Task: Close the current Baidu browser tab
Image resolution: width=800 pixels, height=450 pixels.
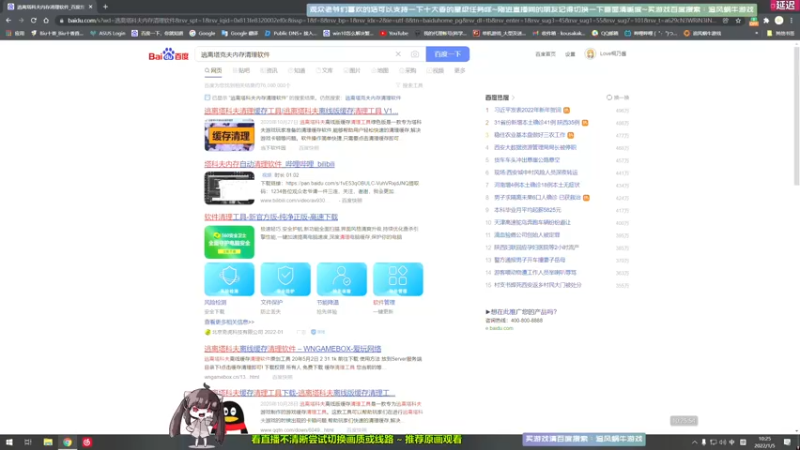Action: point(90,7)
